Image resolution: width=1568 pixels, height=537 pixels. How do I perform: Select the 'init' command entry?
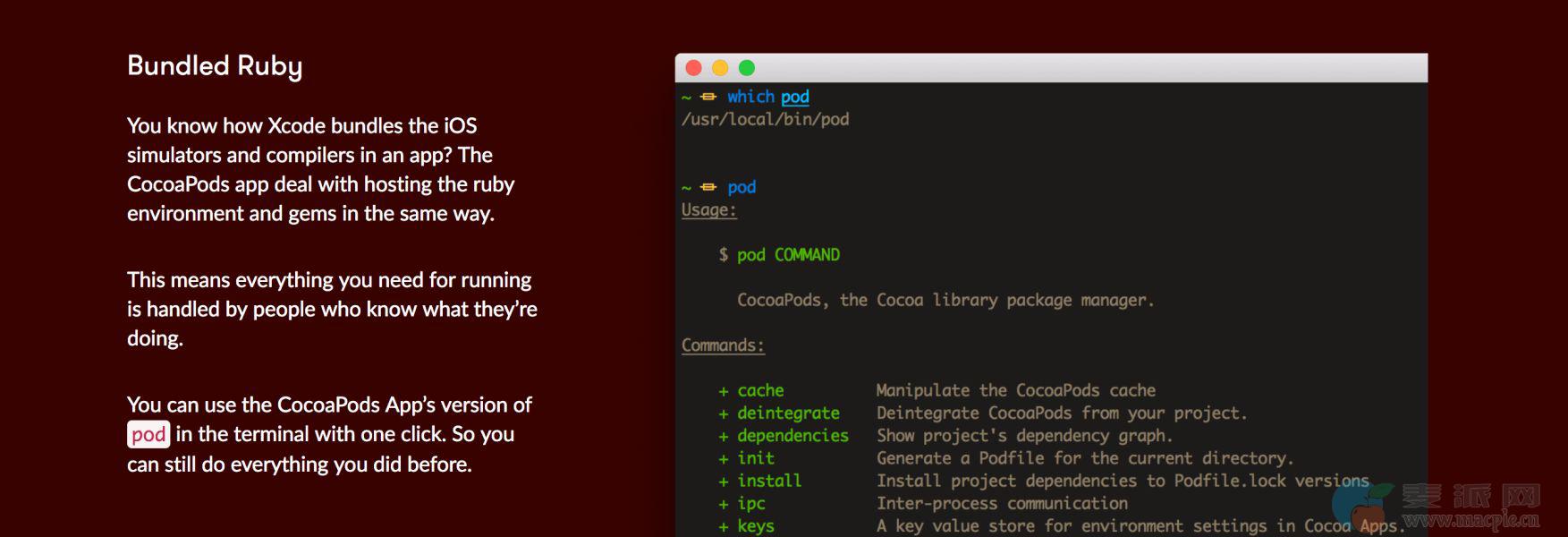pos(756,458)
